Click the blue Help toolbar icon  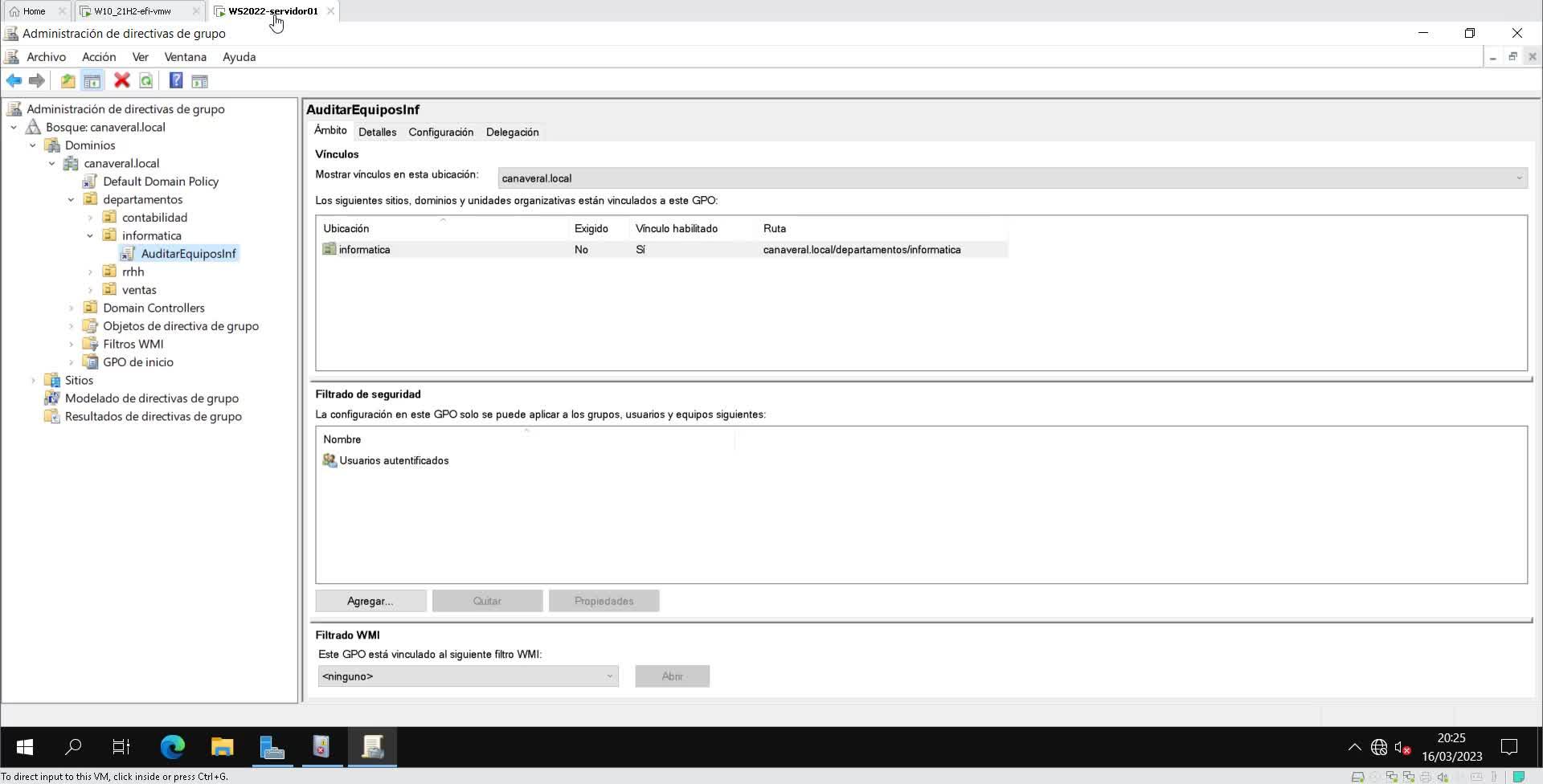click(176, 80)
